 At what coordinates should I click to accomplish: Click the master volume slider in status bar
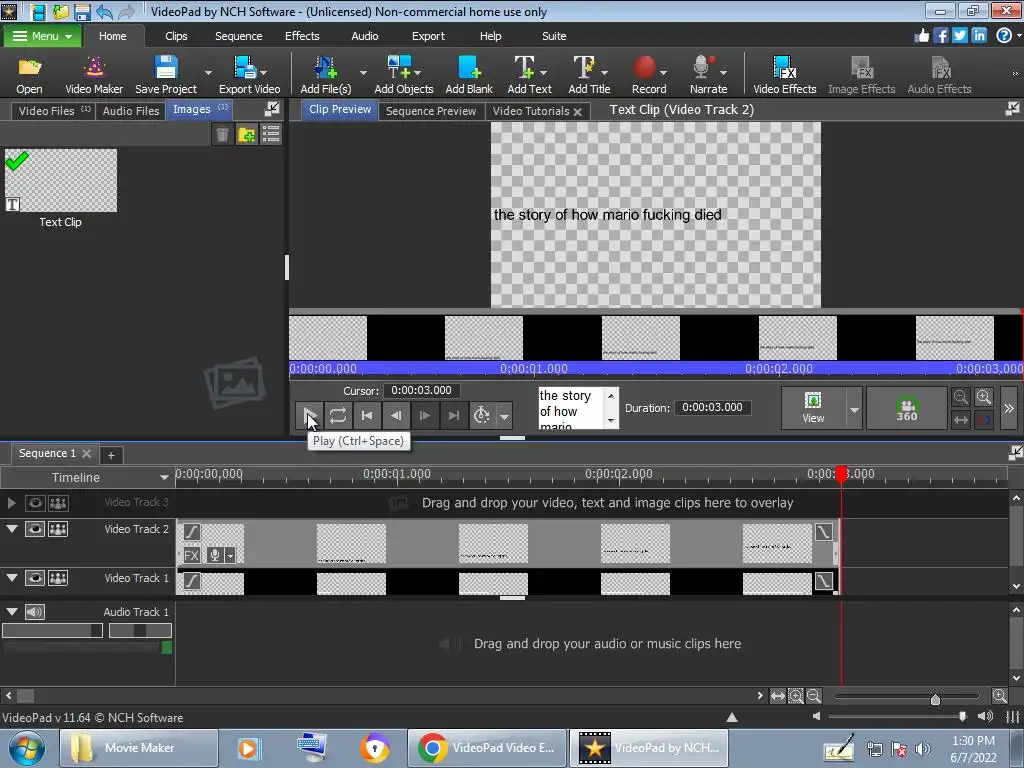(x=962, y=716)
